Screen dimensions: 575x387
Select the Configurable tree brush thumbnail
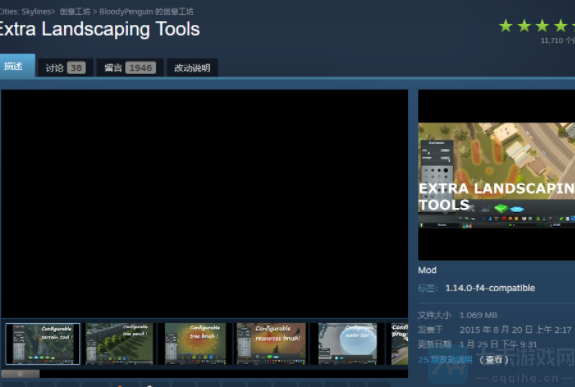coord(195,344)
